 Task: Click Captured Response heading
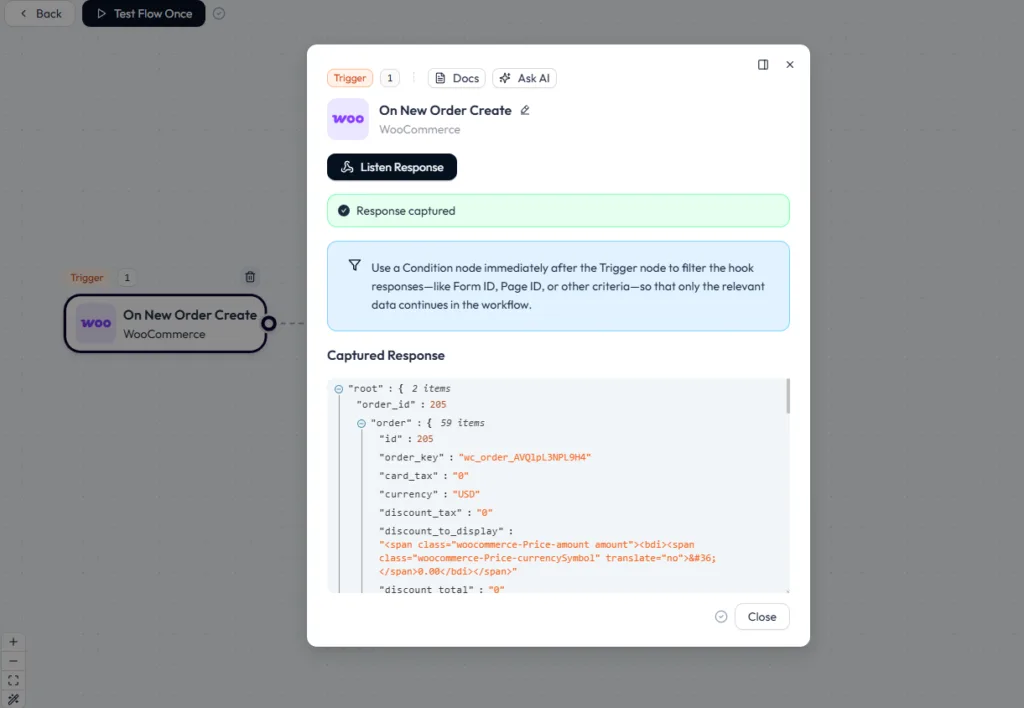tap(386, 355)
